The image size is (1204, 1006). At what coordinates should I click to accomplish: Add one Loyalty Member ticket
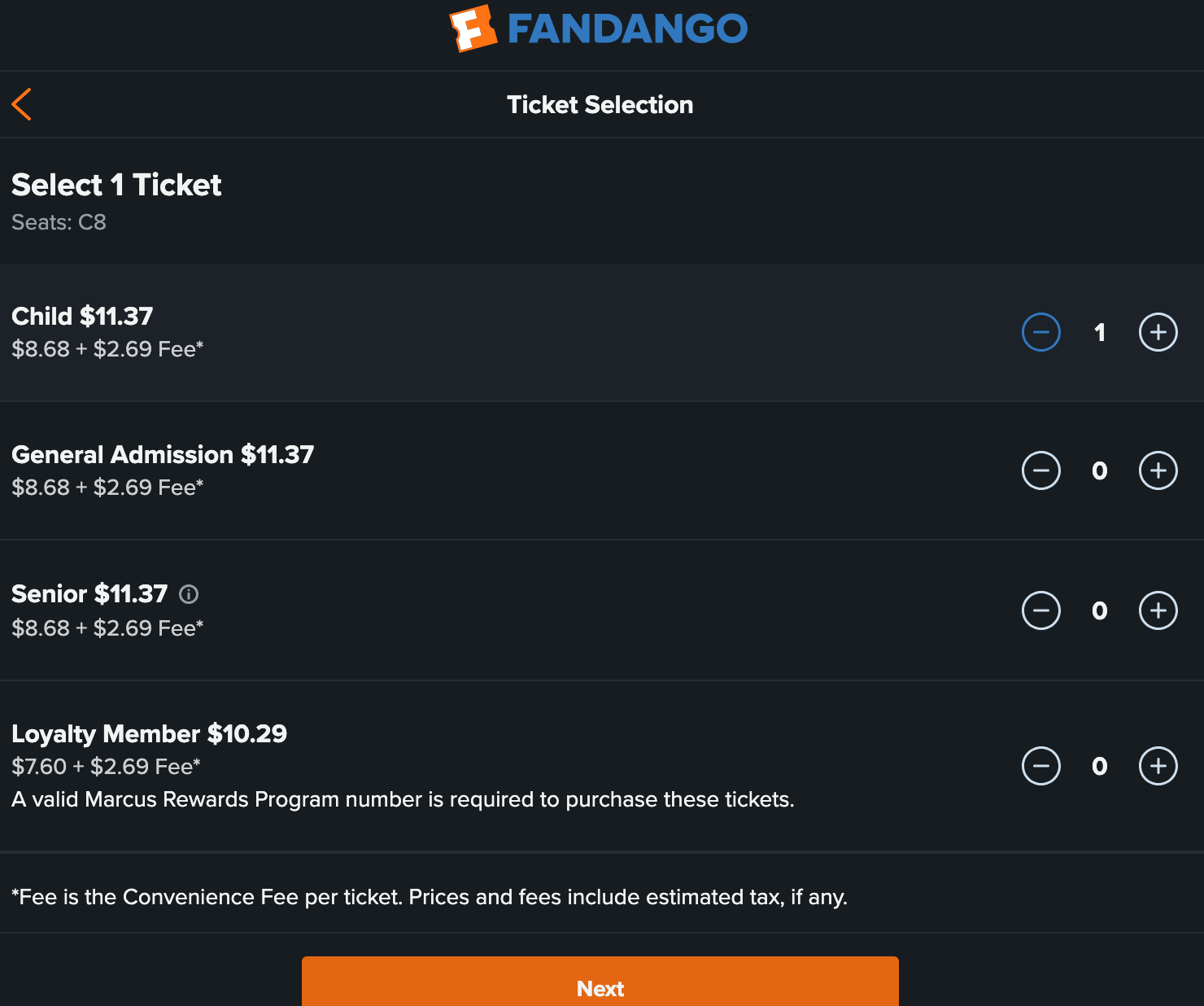point(1158,766)
